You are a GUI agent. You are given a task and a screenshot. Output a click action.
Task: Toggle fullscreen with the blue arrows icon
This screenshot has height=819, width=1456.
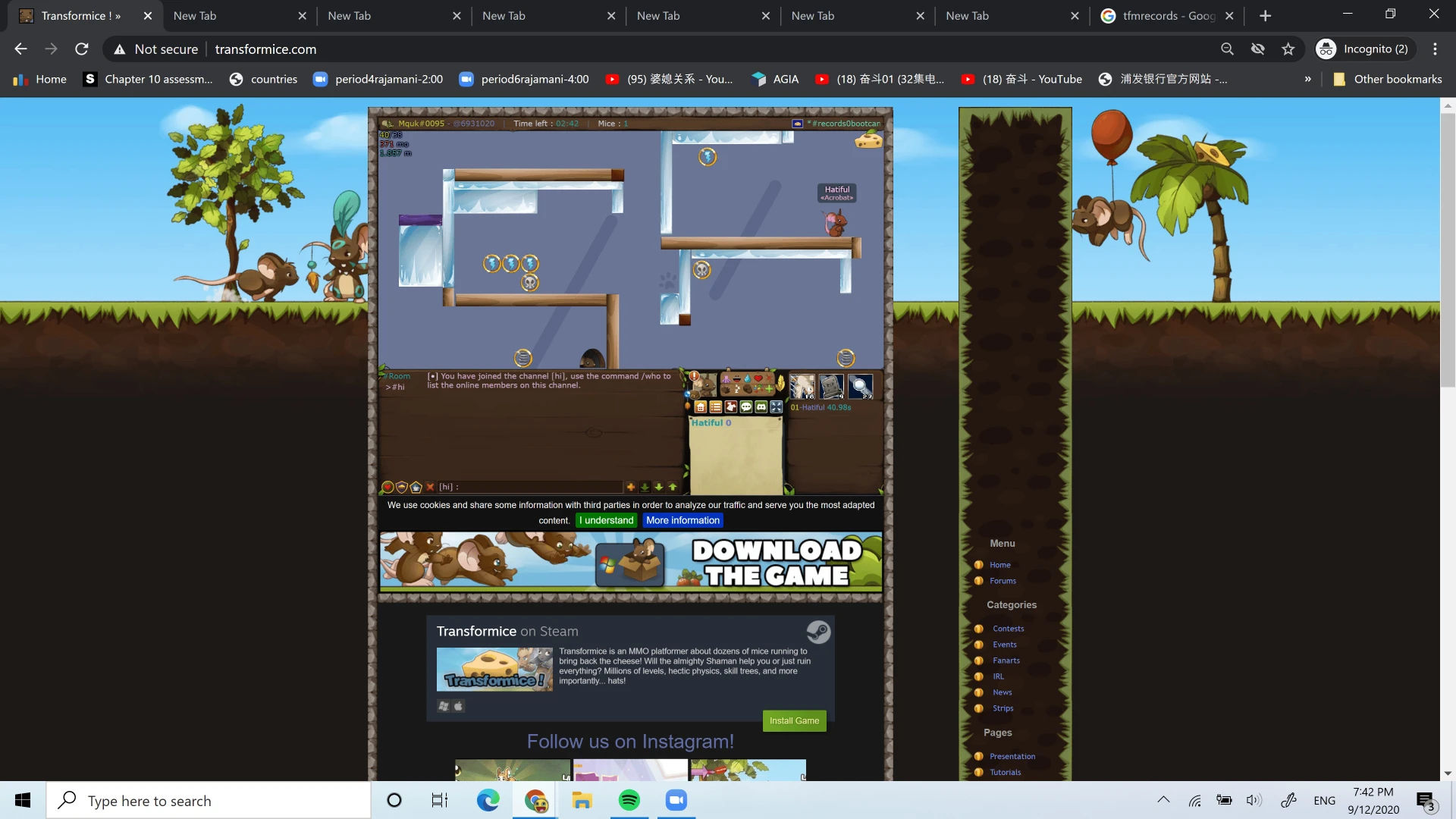tap(777, 407)
